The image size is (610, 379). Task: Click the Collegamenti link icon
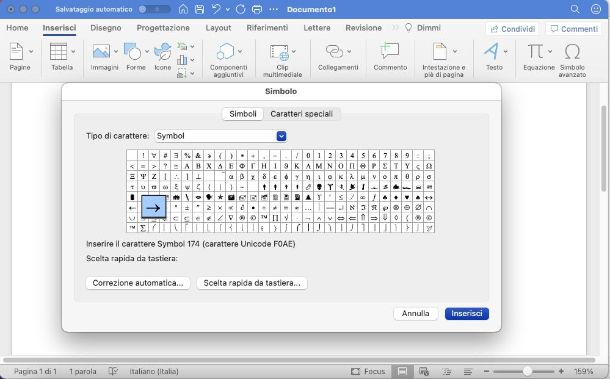[335, 51]
